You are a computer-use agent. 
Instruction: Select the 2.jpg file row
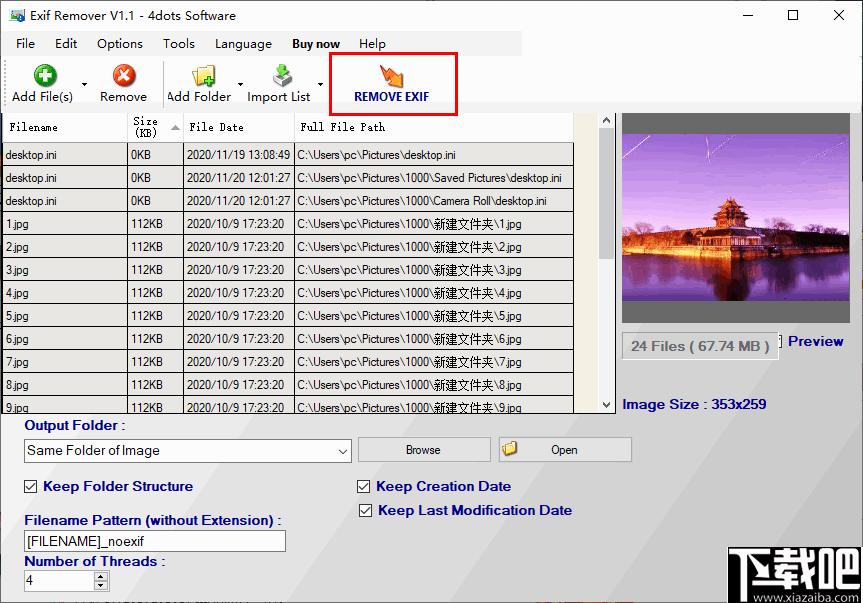pos(288,247)
